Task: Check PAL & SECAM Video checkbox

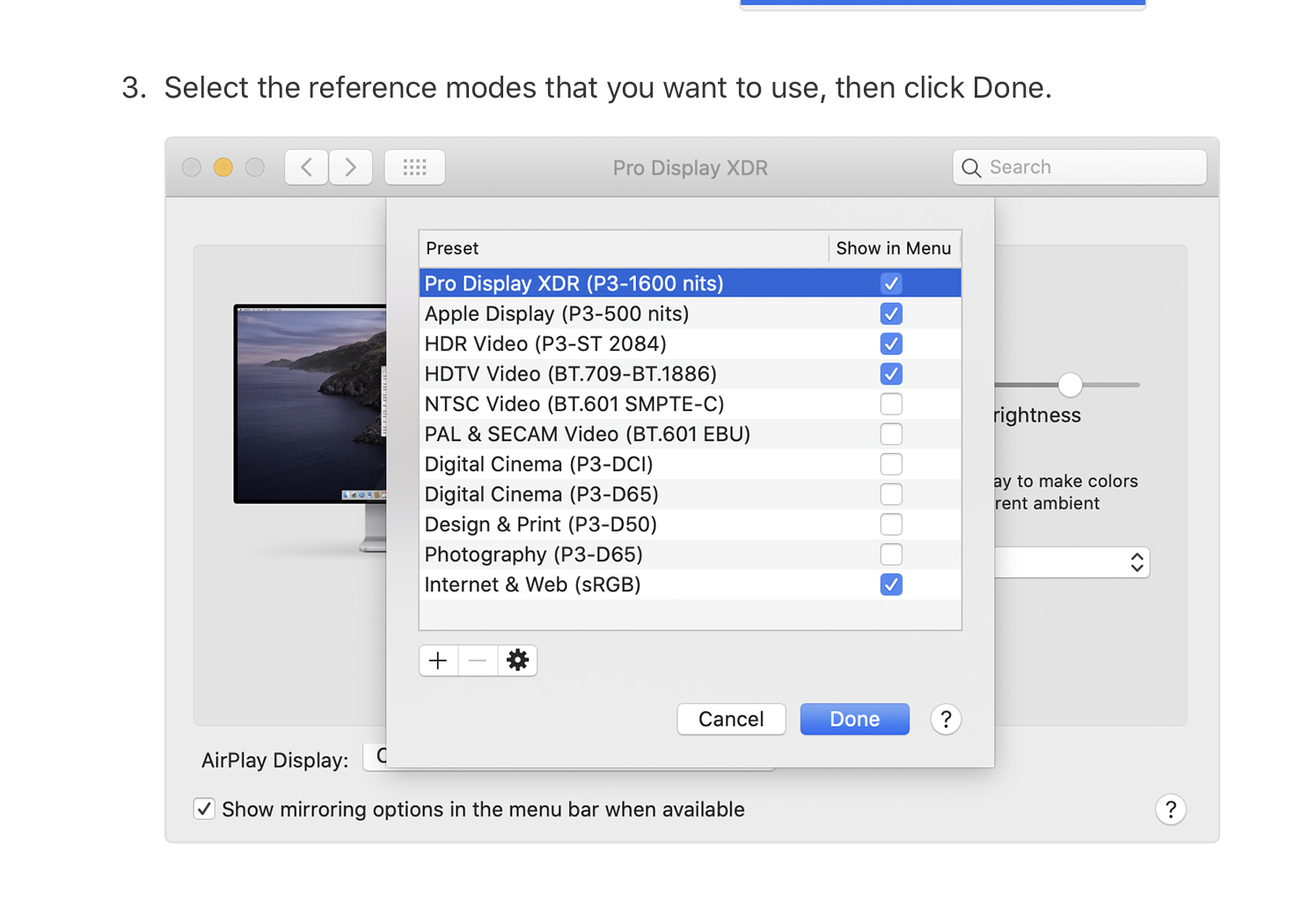Action: click(891, 434)
